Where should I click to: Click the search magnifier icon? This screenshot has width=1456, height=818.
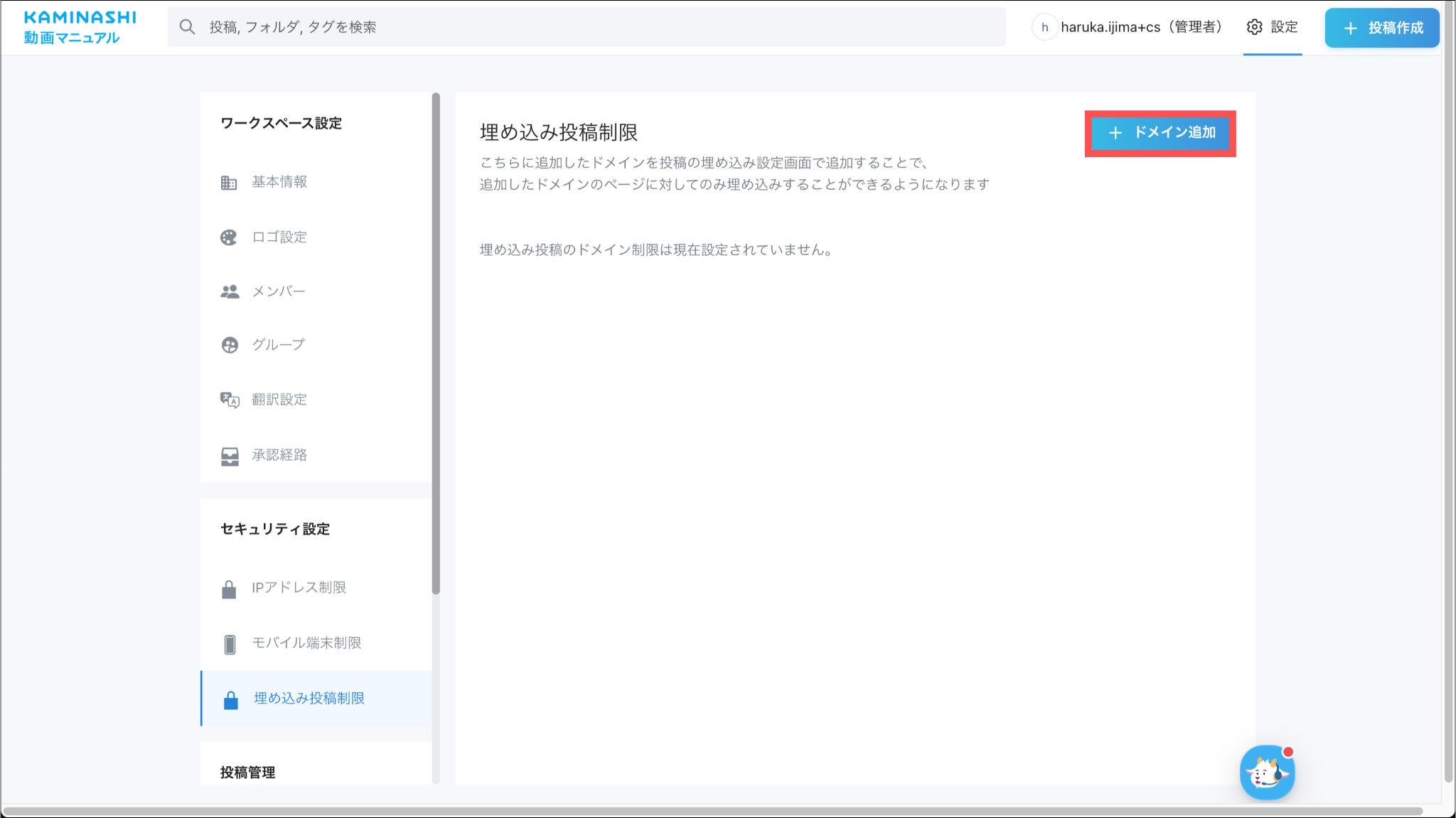tap(187, 27)
